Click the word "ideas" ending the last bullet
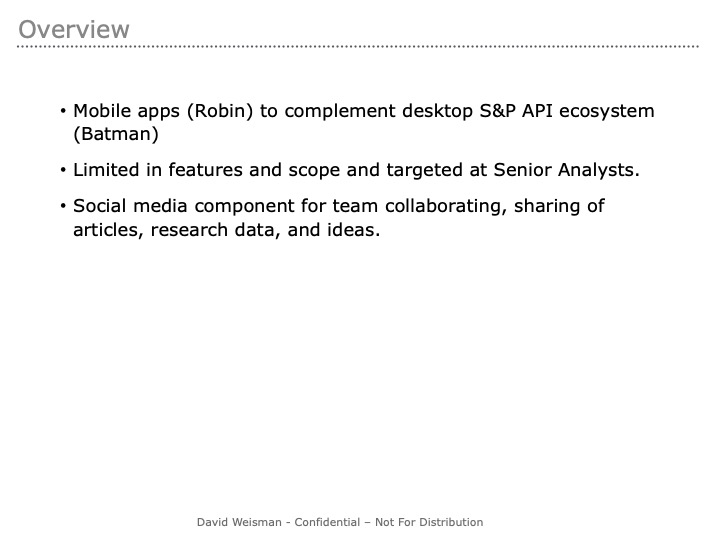This screenshot has height=540, width=720. 352,228
